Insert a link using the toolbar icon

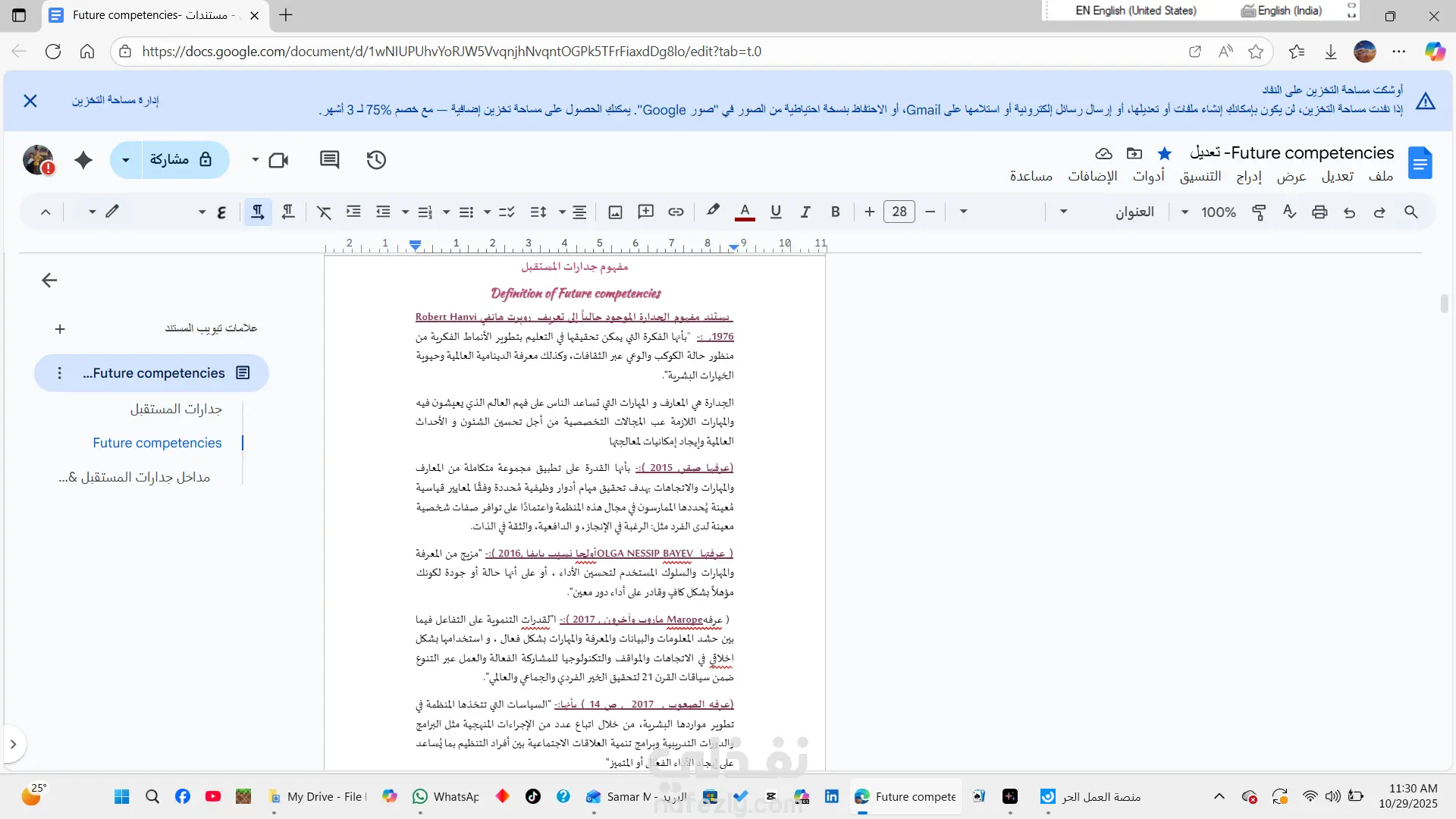pyautogui.click(x=676, y=212)
